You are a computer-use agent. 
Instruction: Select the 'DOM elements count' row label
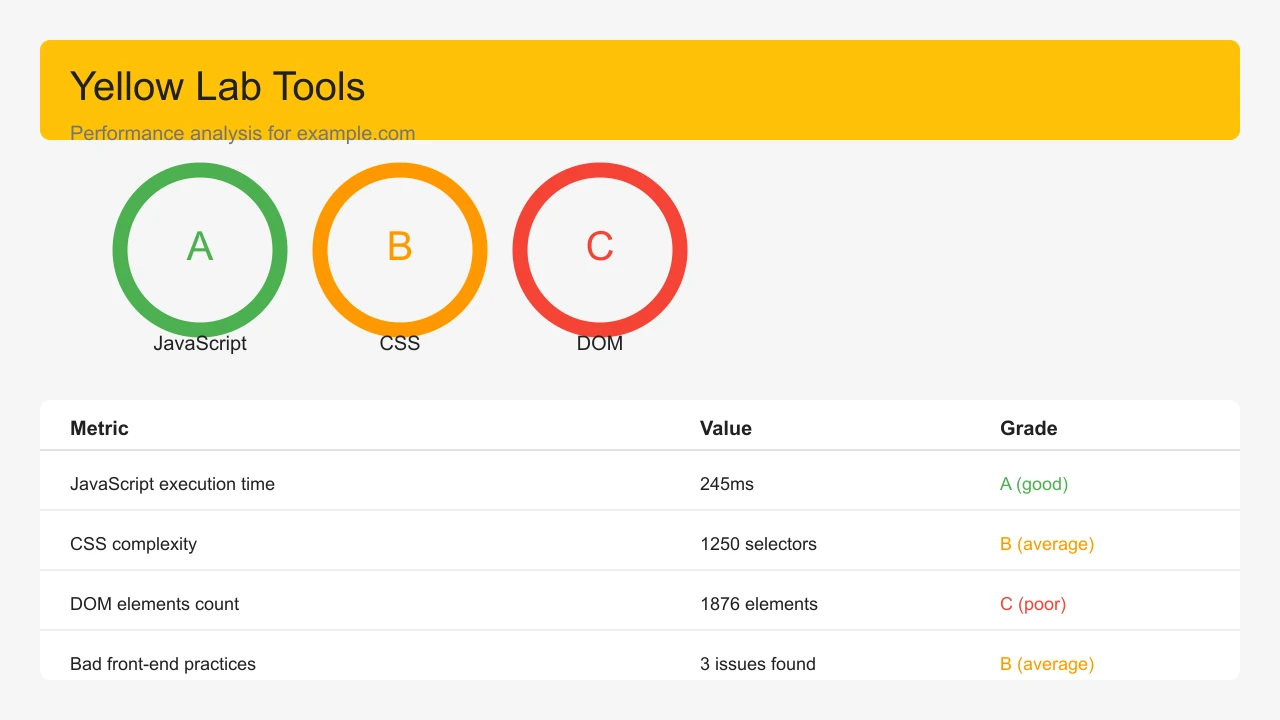coord(155,604)
